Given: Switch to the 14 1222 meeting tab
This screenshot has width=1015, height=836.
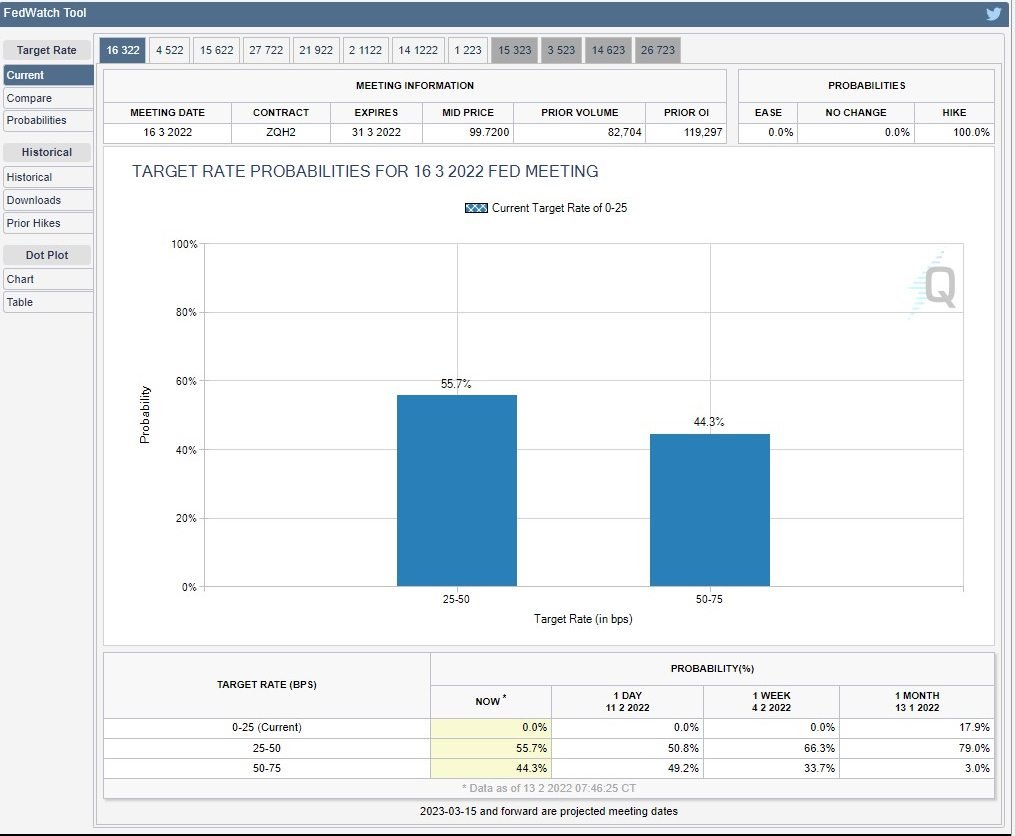Looking at the screenshot, I should pyautogui.click(x=418, y=50).
